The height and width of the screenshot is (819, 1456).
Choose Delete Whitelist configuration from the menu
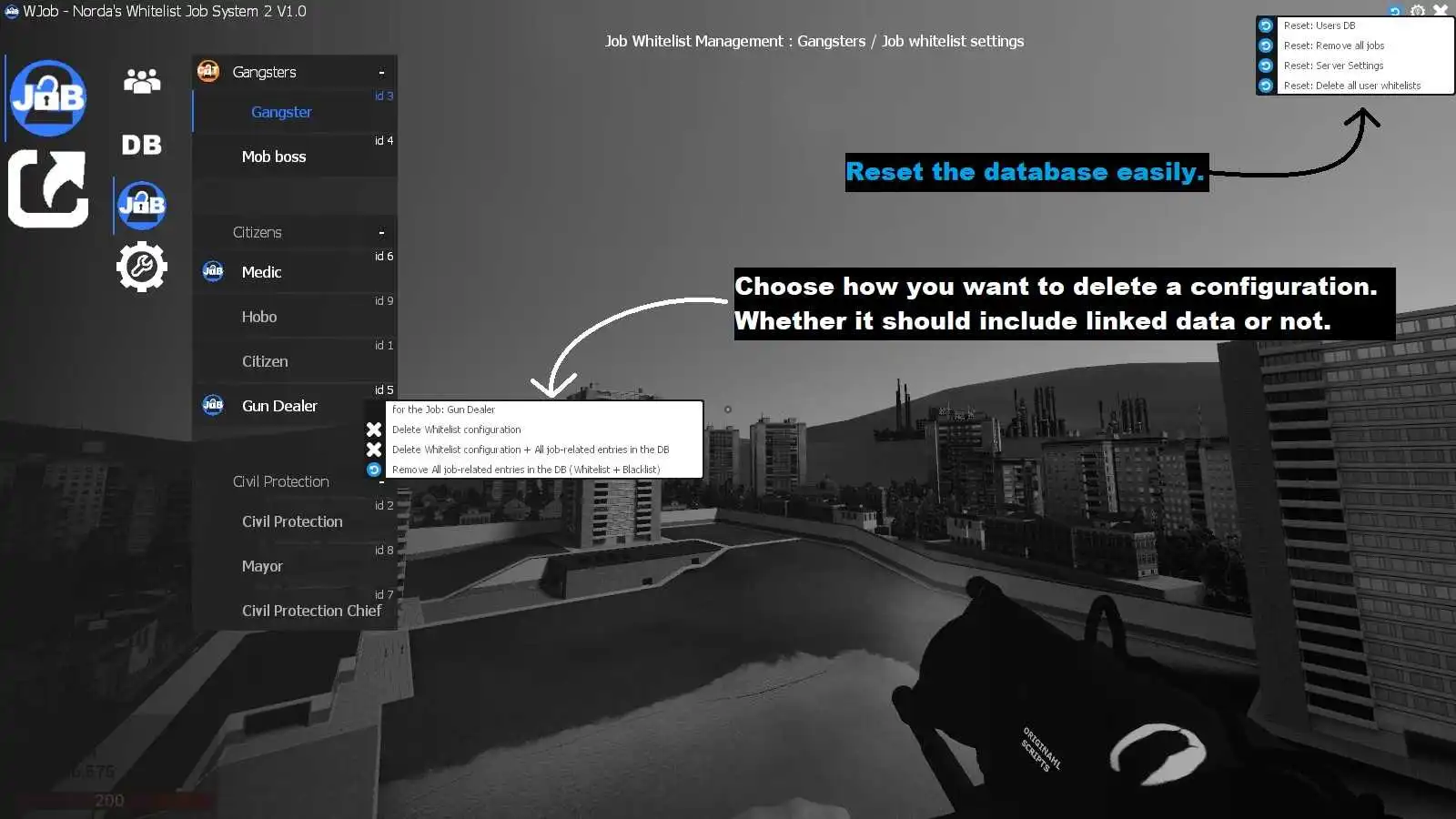click(x=456, y=429)
